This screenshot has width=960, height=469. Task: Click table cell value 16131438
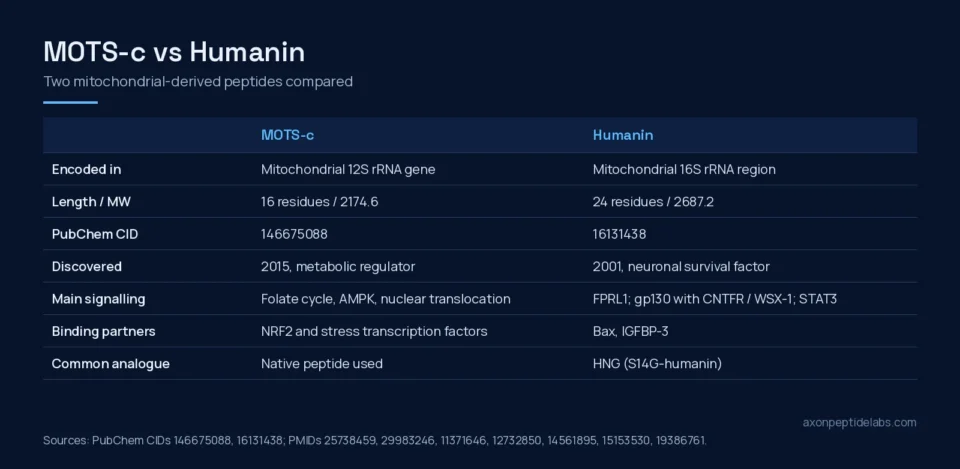click(x=619, y=234)
